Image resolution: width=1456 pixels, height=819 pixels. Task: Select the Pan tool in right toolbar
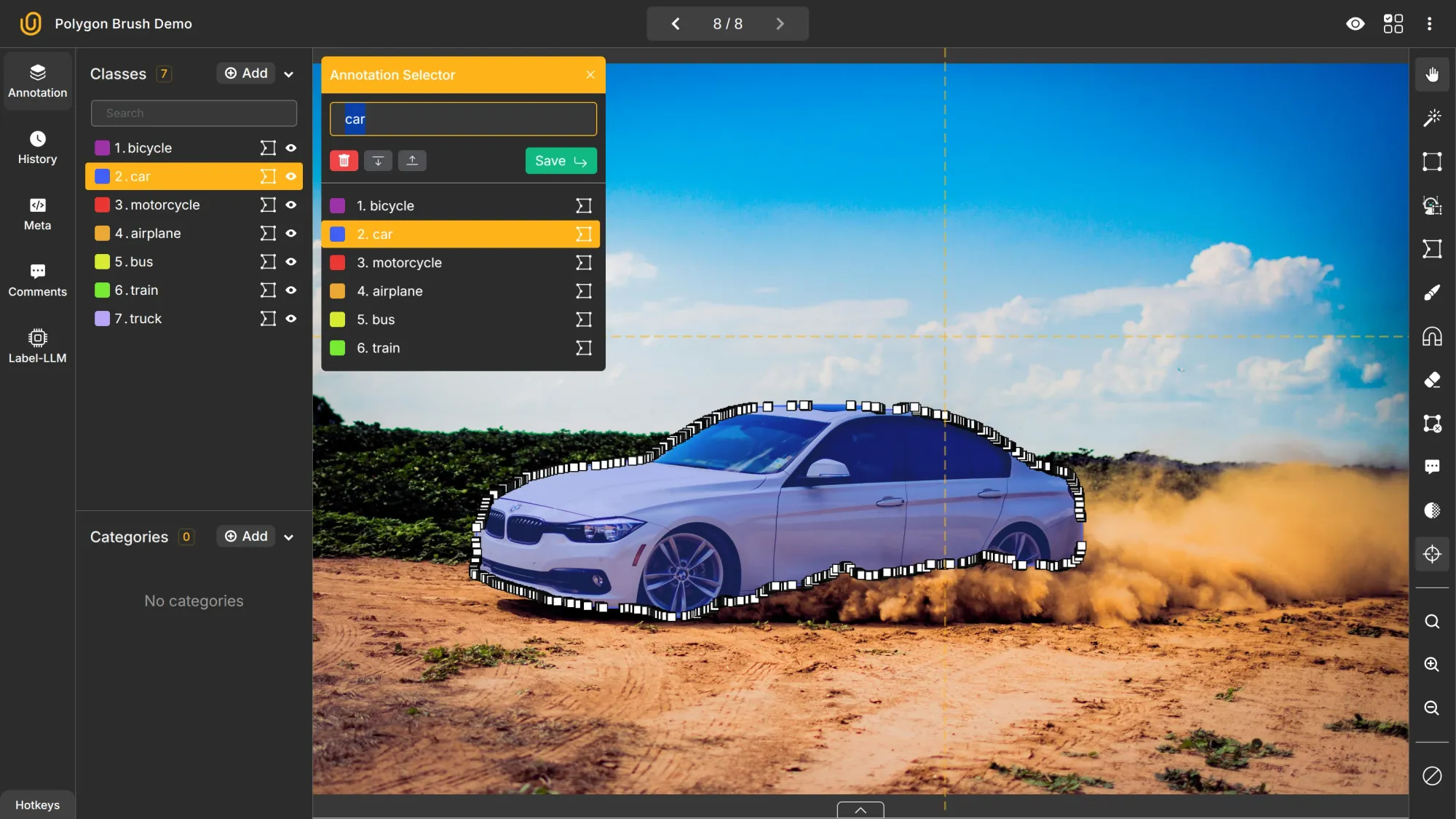[x=1432, y=74]
